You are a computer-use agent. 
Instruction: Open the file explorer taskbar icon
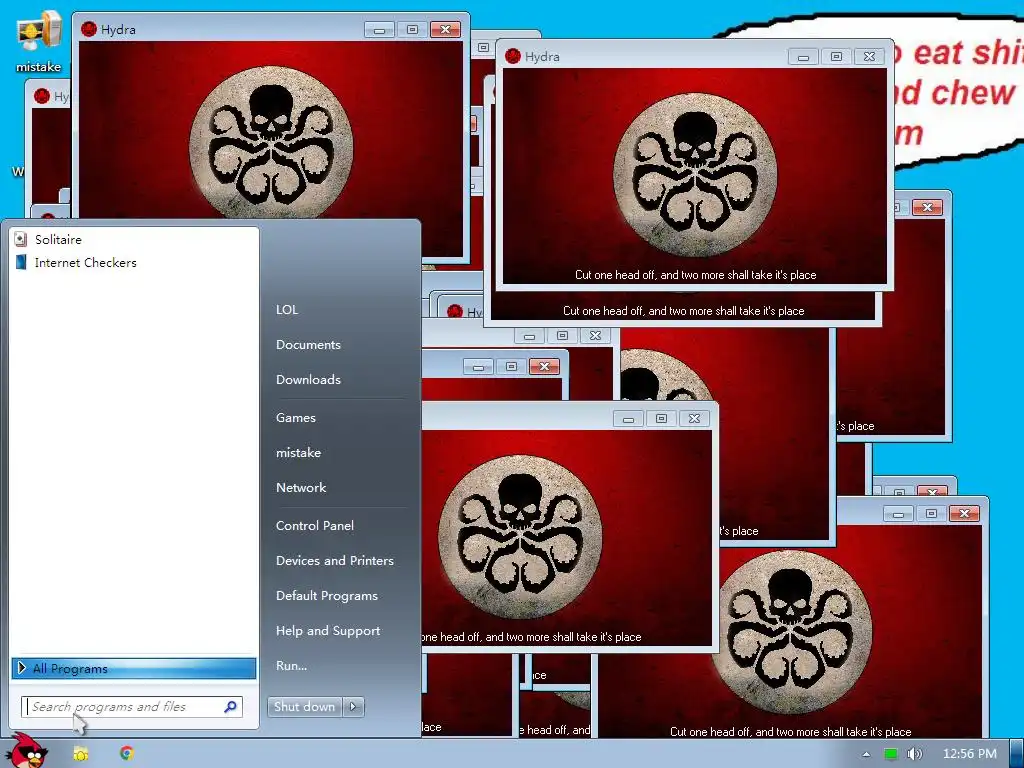click(80, 754)
